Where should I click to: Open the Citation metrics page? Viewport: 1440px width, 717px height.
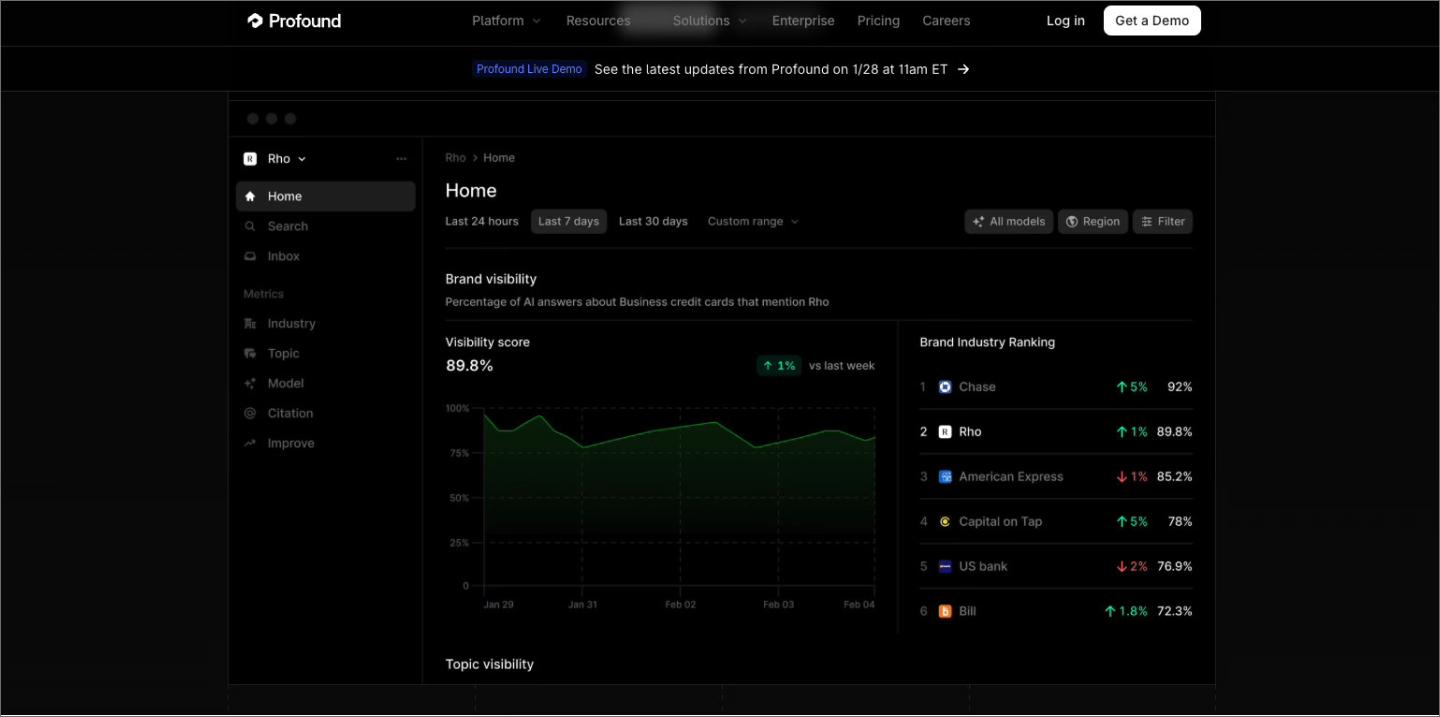[x=325, y=413]
